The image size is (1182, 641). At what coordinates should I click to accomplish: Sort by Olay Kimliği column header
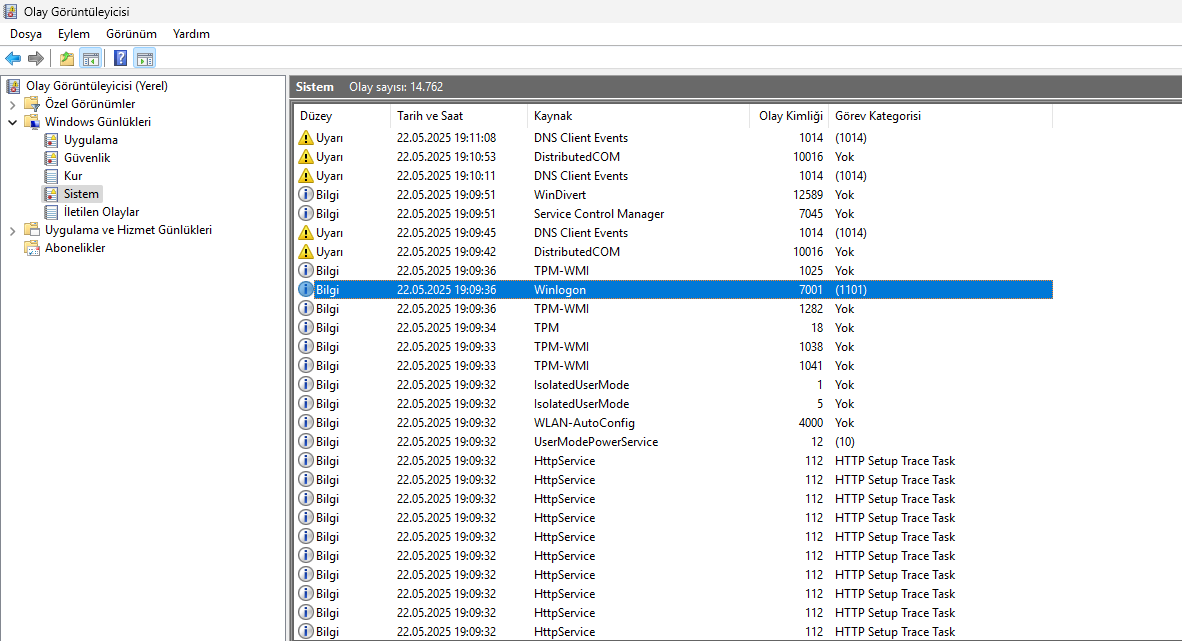point(789,116)
